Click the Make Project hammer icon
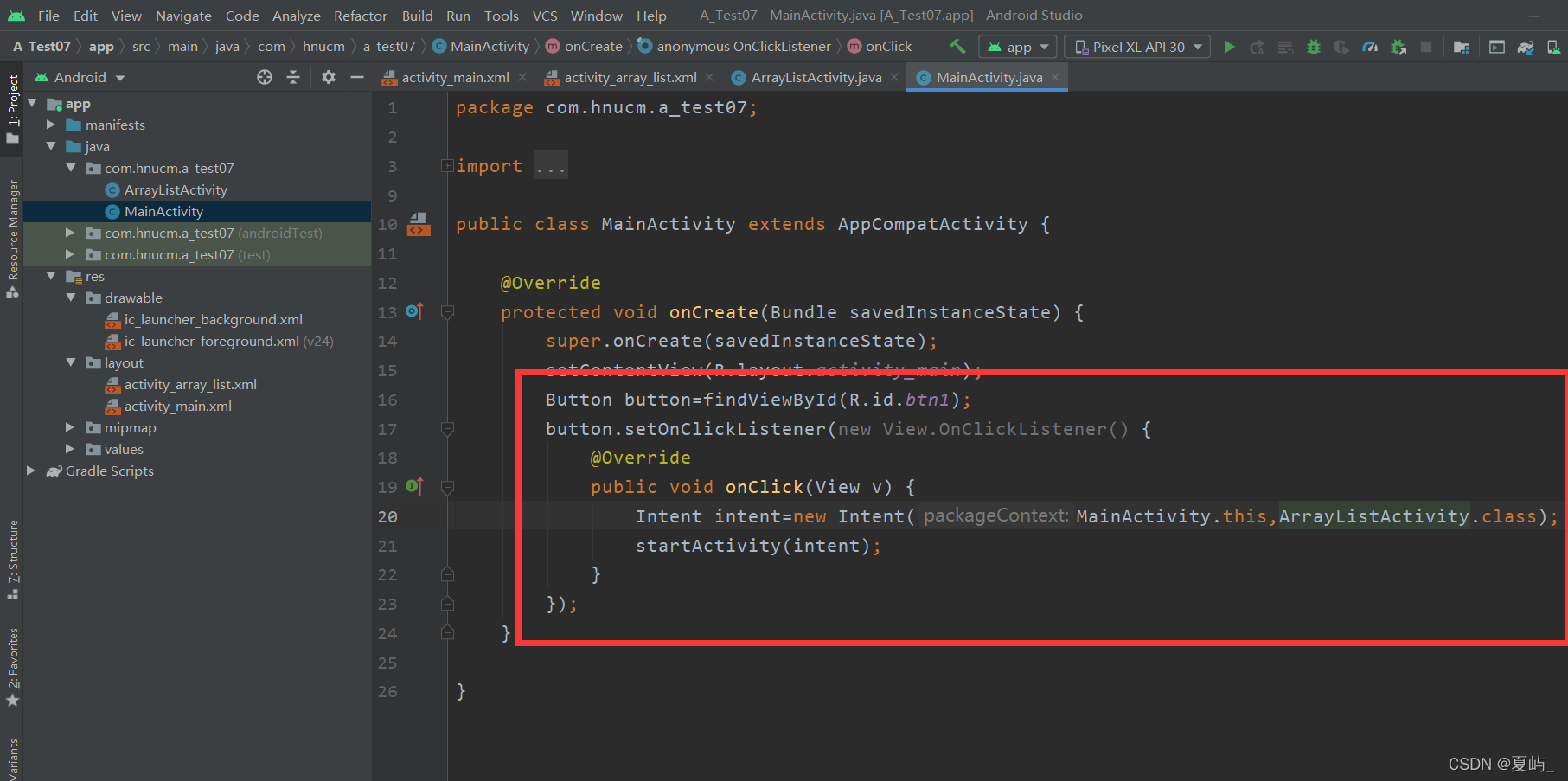The image size is (1568, 781). tap(957, 47)
